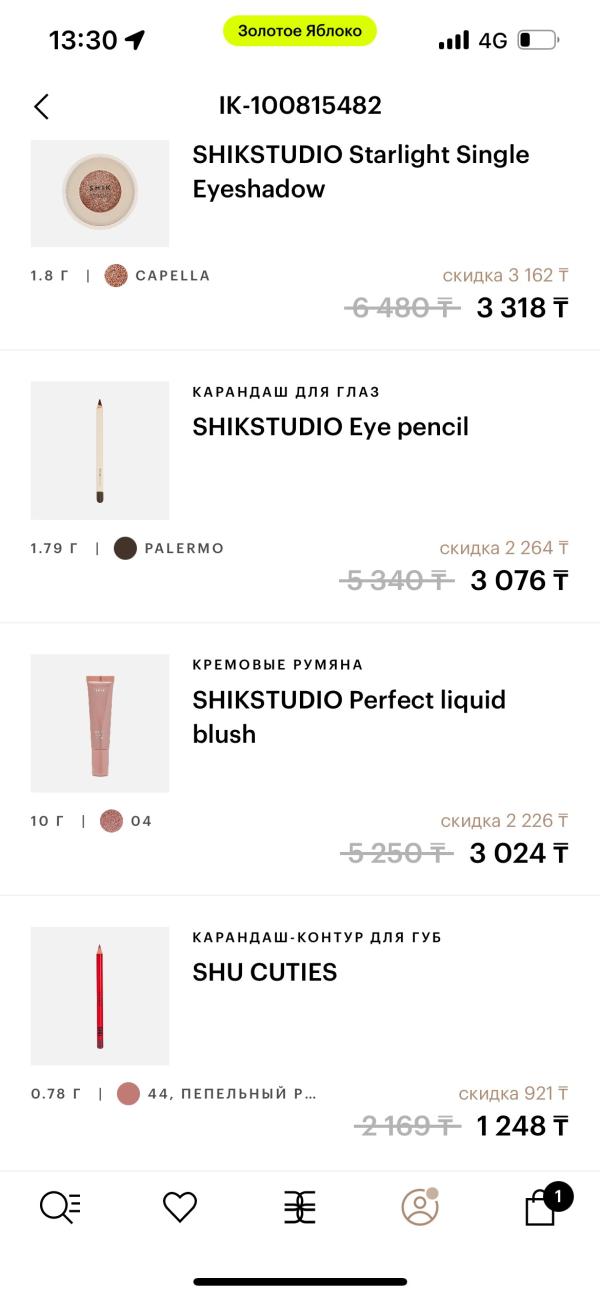
Task: Open the shopping bag icon
Action: (541, 1207)
